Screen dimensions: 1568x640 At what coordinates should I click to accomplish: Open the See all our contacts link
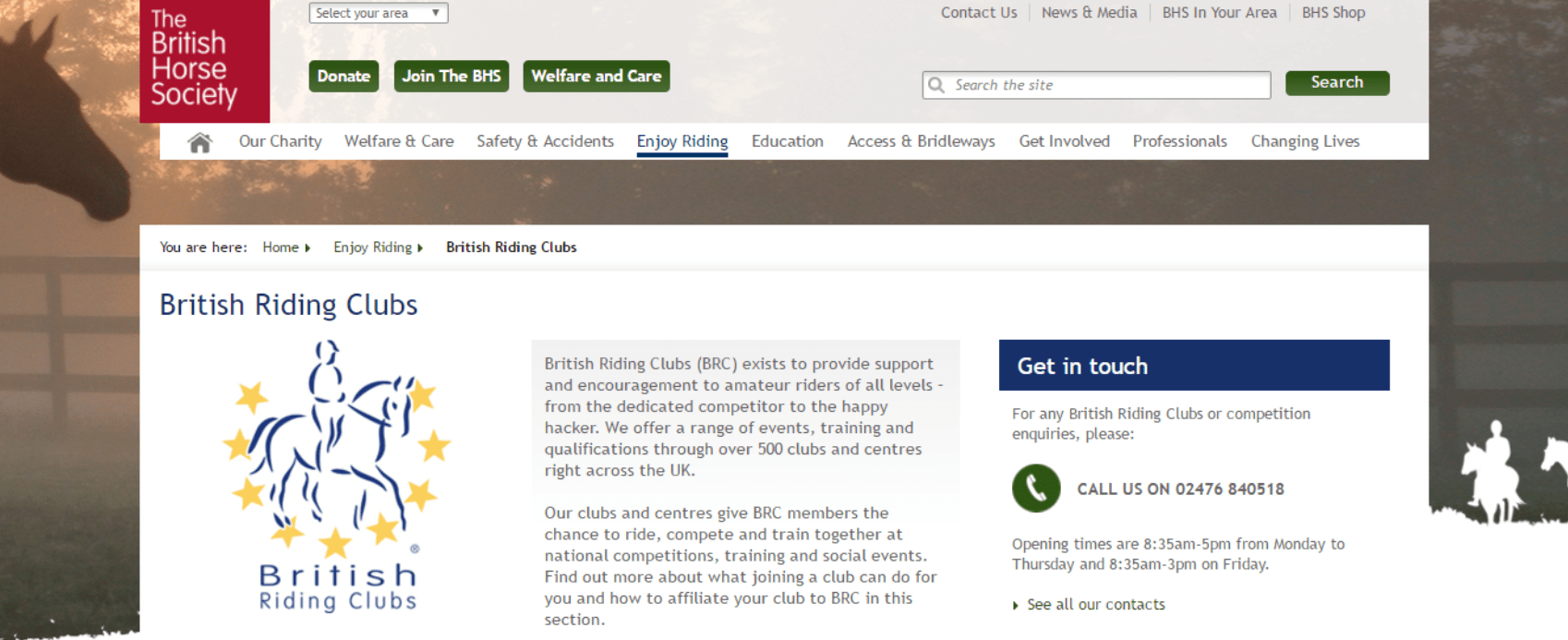pos(1096,605)
